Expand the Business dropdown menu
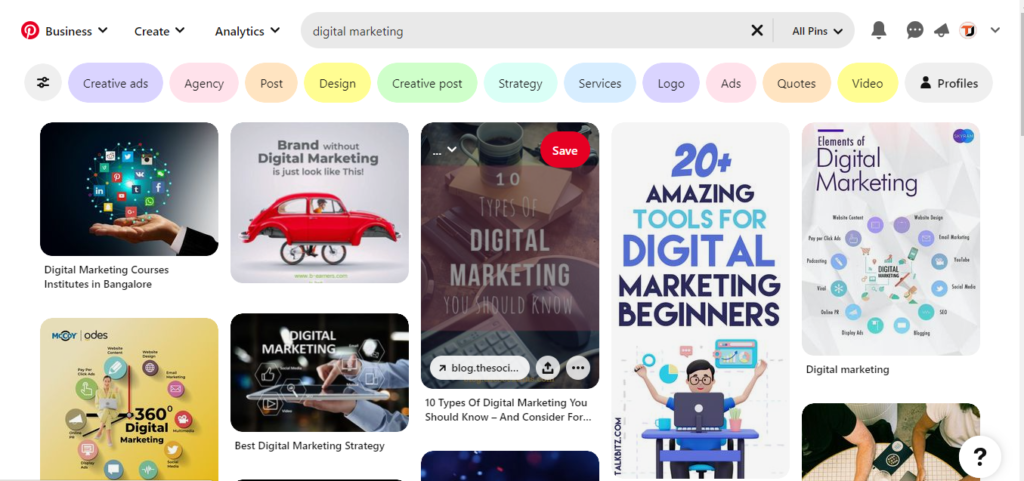Viewport: 1024px width, 481px height. coord(76,31)
